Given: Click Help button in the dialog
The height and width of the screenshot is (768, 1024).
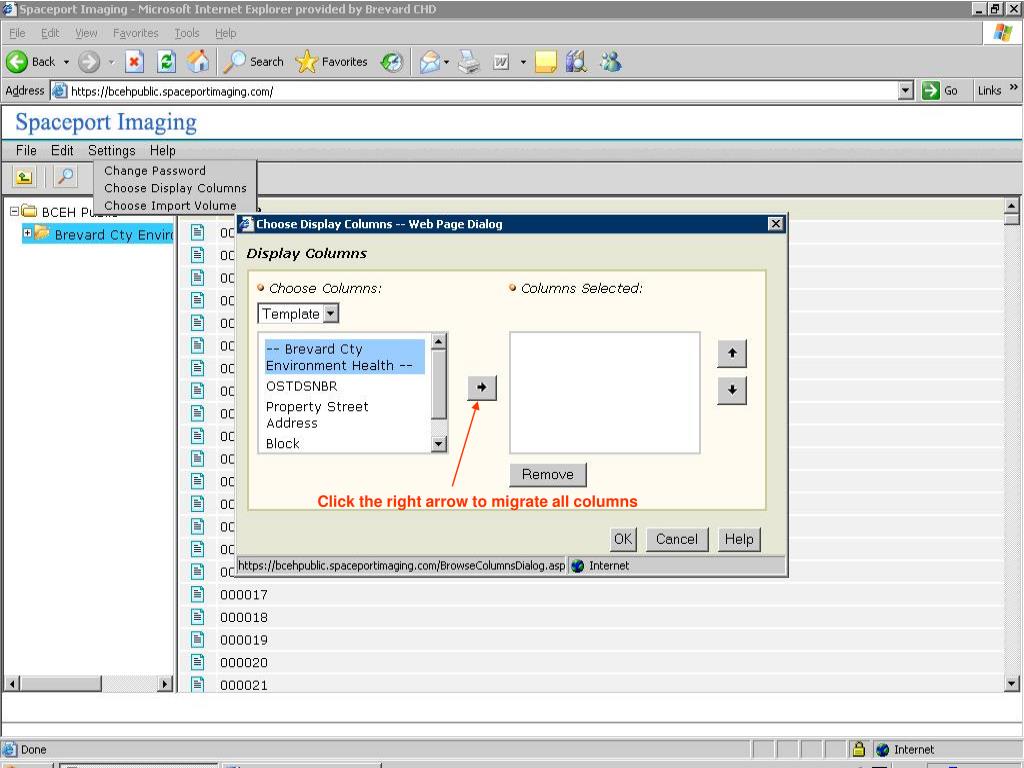Looking at the screenshot, I should pyautogui.click(x=739, y=539).
